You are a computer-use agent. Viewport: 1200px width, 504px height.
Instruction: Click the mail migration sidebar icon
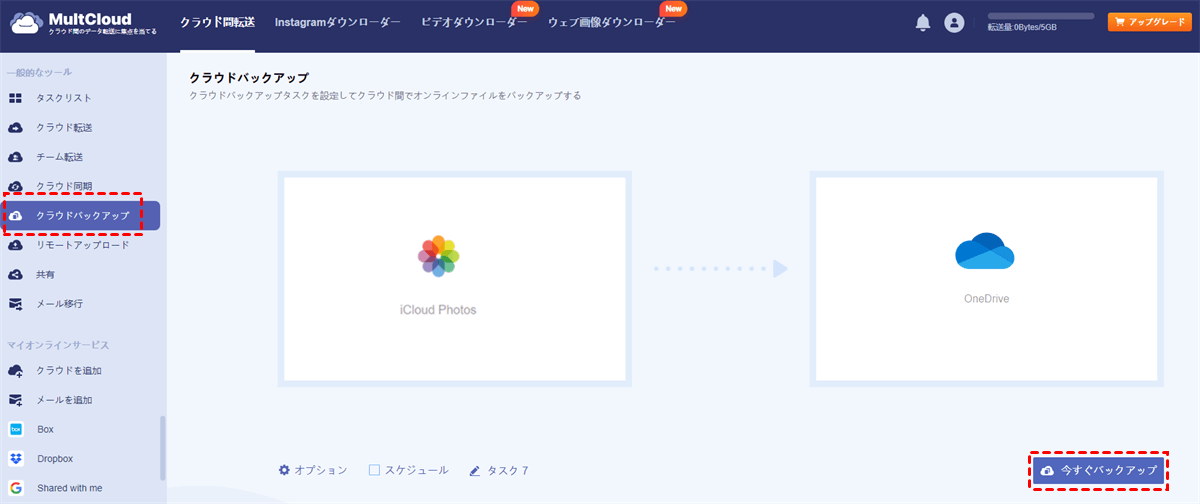click(16, 304)
